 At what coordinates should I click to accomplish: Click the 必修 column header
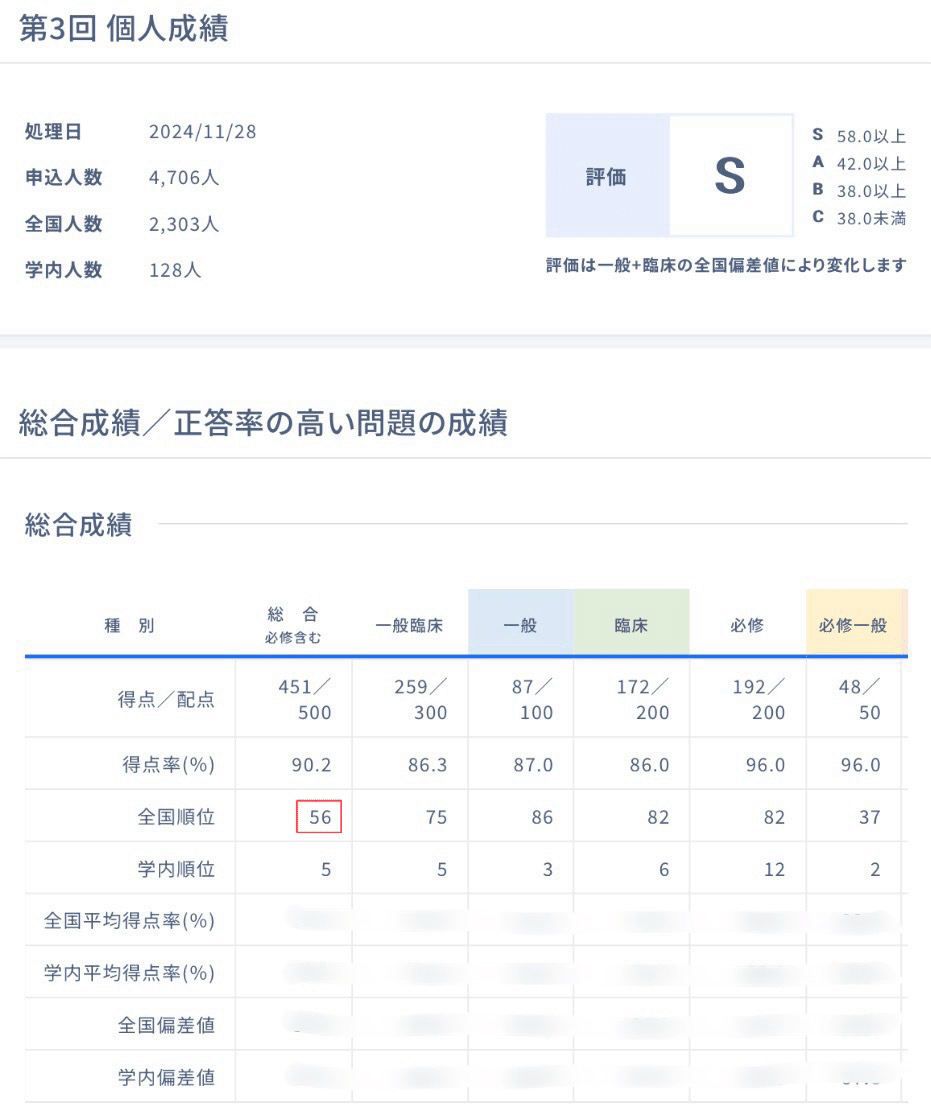(747, 626)
